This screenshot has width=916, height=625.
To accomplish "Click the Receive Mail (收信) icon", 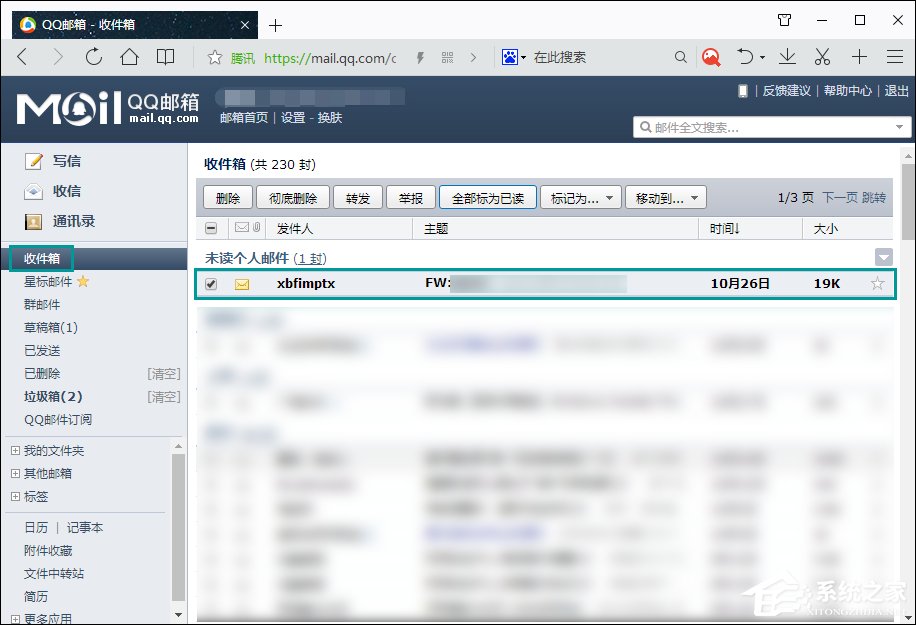I will [35, 191].
